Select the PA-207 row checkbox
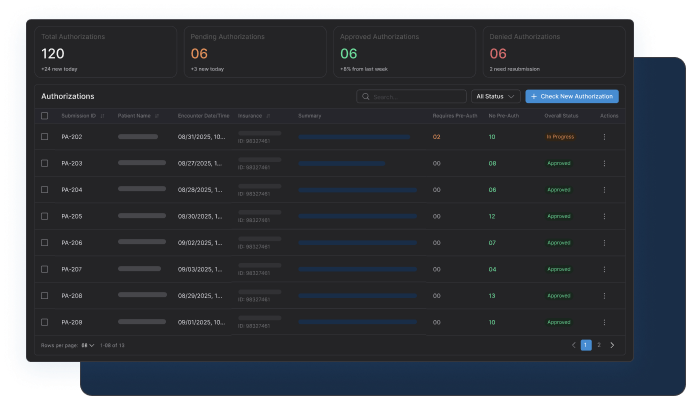The width and height of the screenshot is (686, 396). [45, 269]
